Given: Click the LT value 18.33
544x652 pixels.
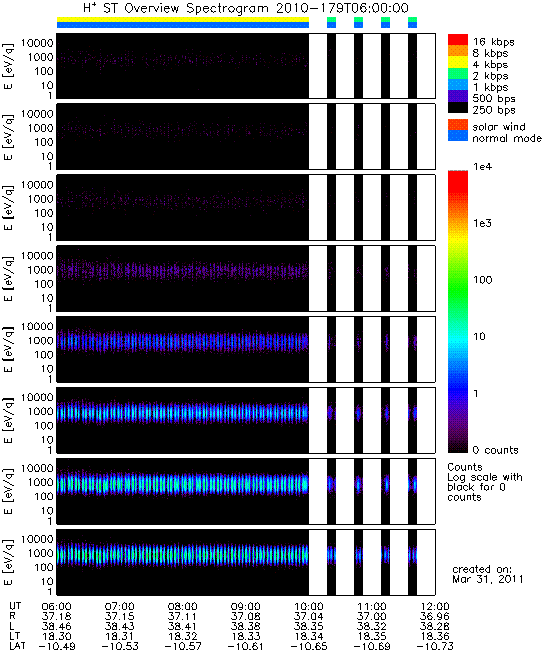Looking at the screenshot, I should (245, 636).
